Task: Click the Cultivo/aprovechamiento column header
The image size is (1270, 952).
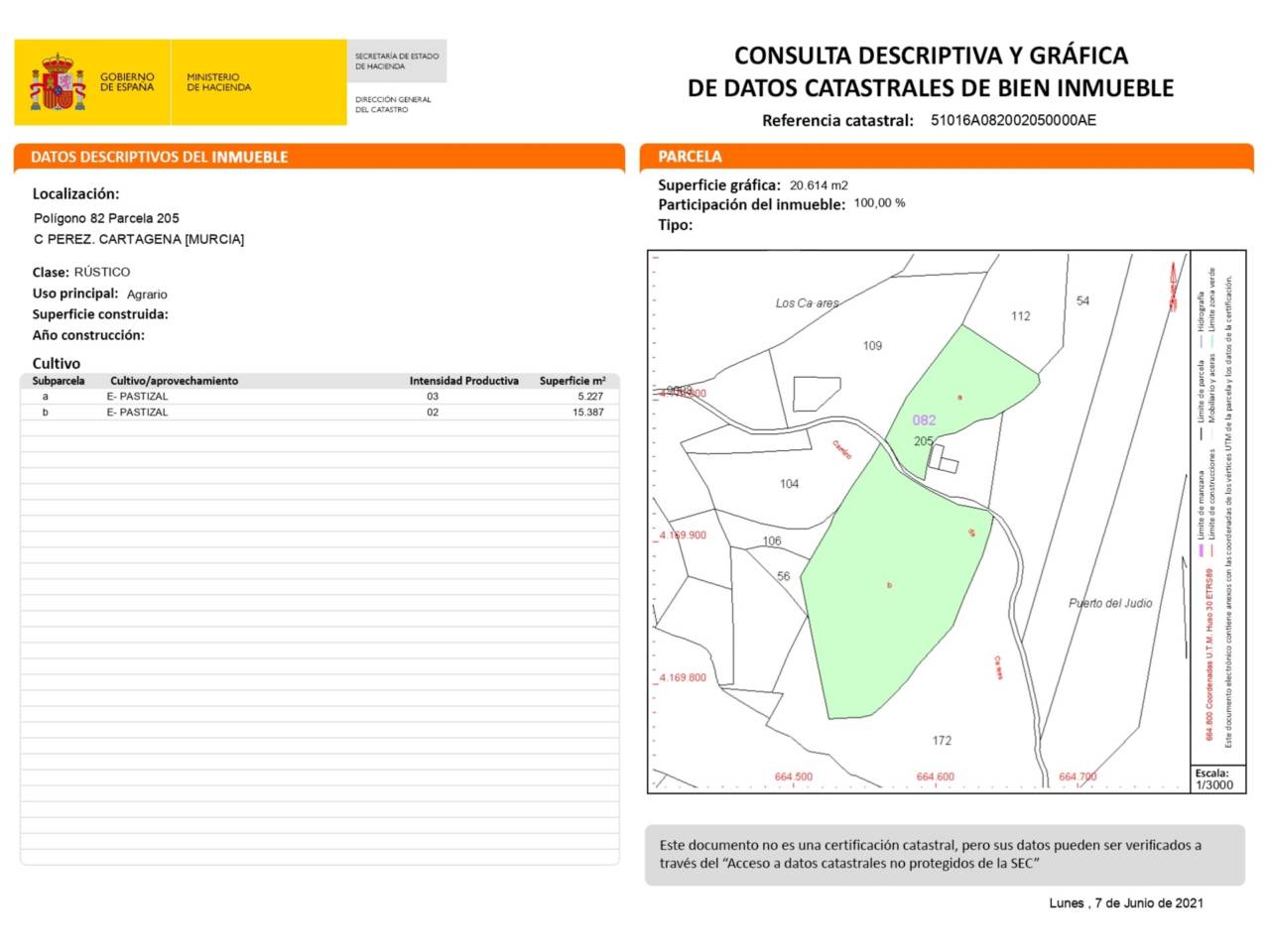Action: tap(174, 381)
